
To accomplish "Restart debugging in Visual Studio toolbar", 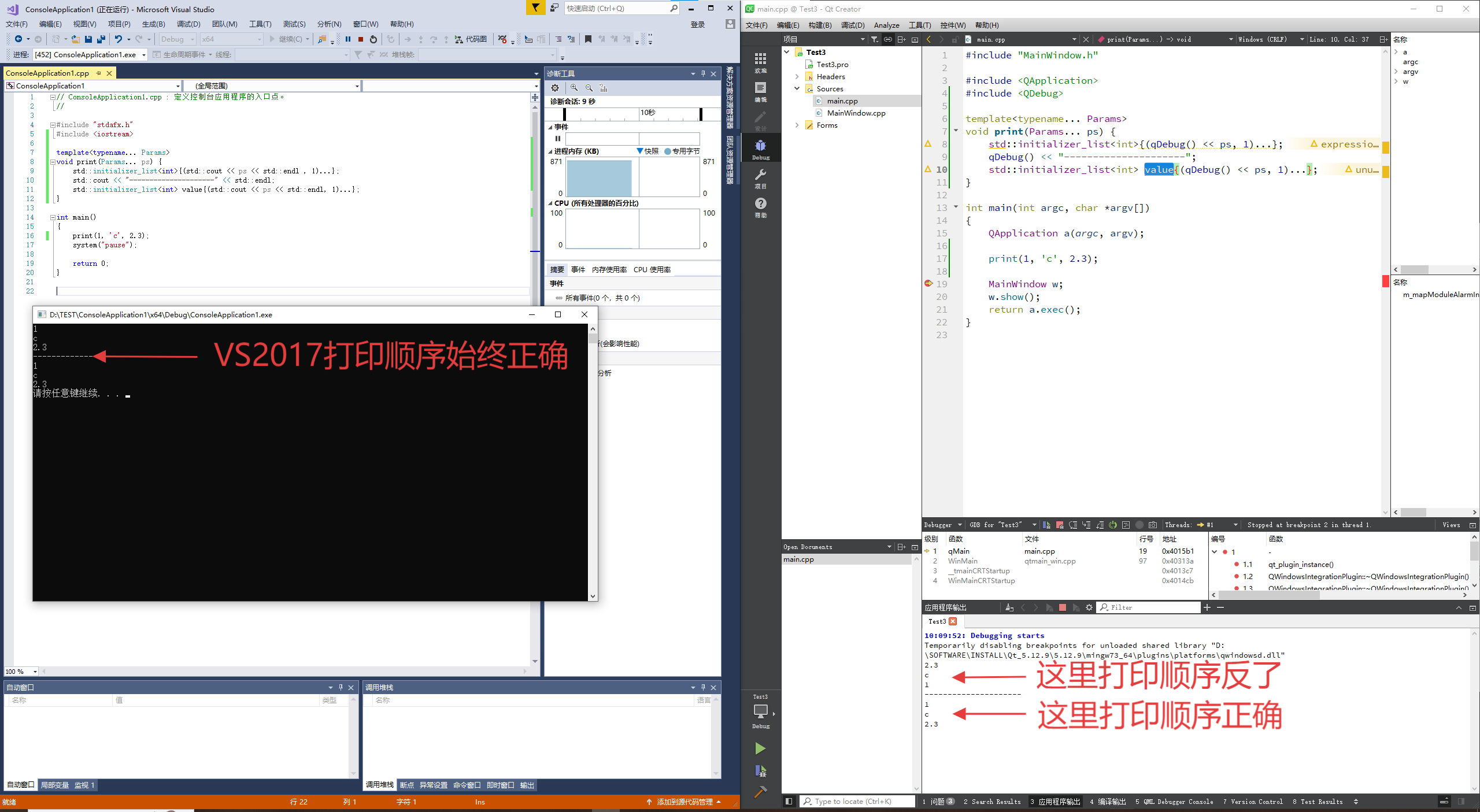I will pyautogui.click(x=373, y=39).
